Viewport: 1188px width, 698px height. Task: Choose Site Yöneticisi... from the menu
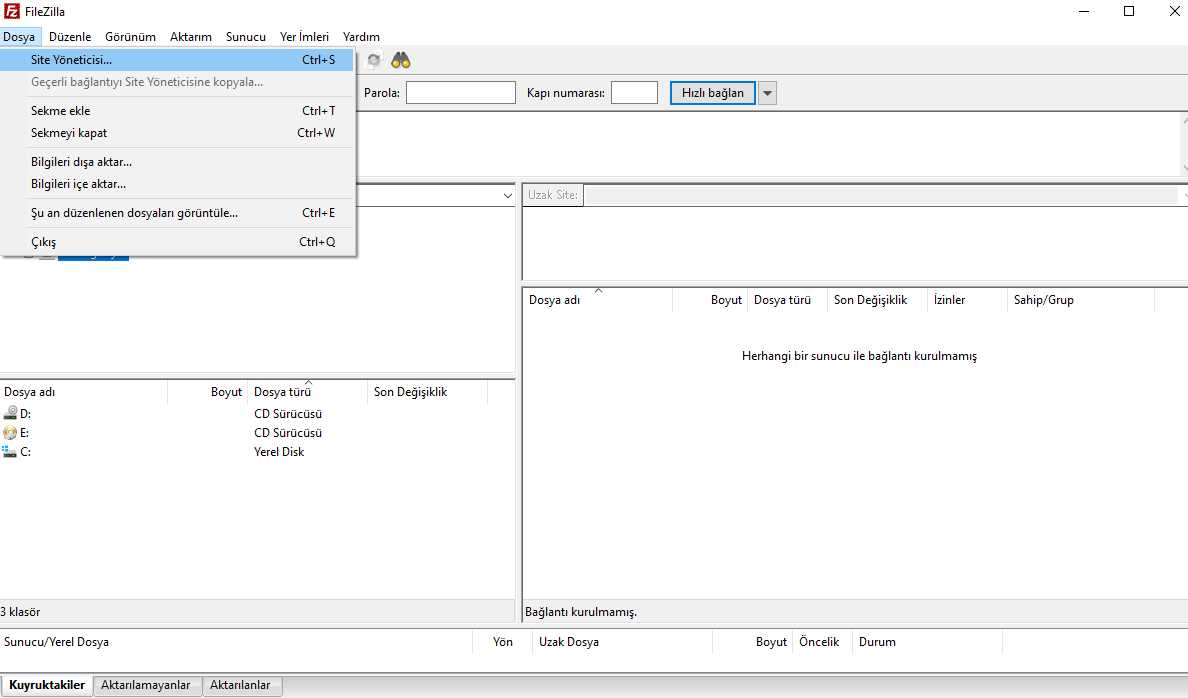(x=177, y=60)
